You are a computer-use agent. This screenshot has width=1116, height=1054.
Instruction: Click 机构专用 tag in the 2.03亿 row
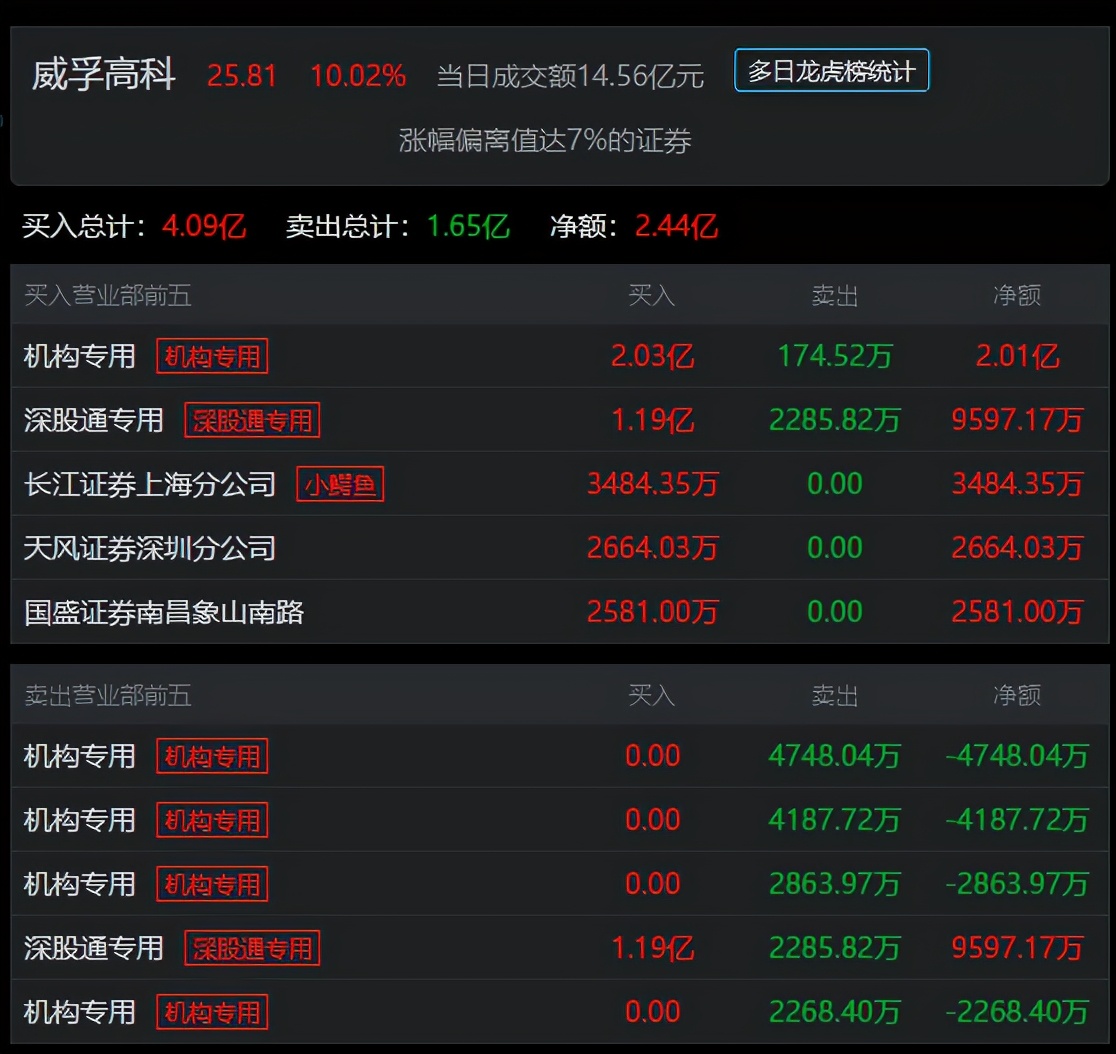[x=212, y=356]
